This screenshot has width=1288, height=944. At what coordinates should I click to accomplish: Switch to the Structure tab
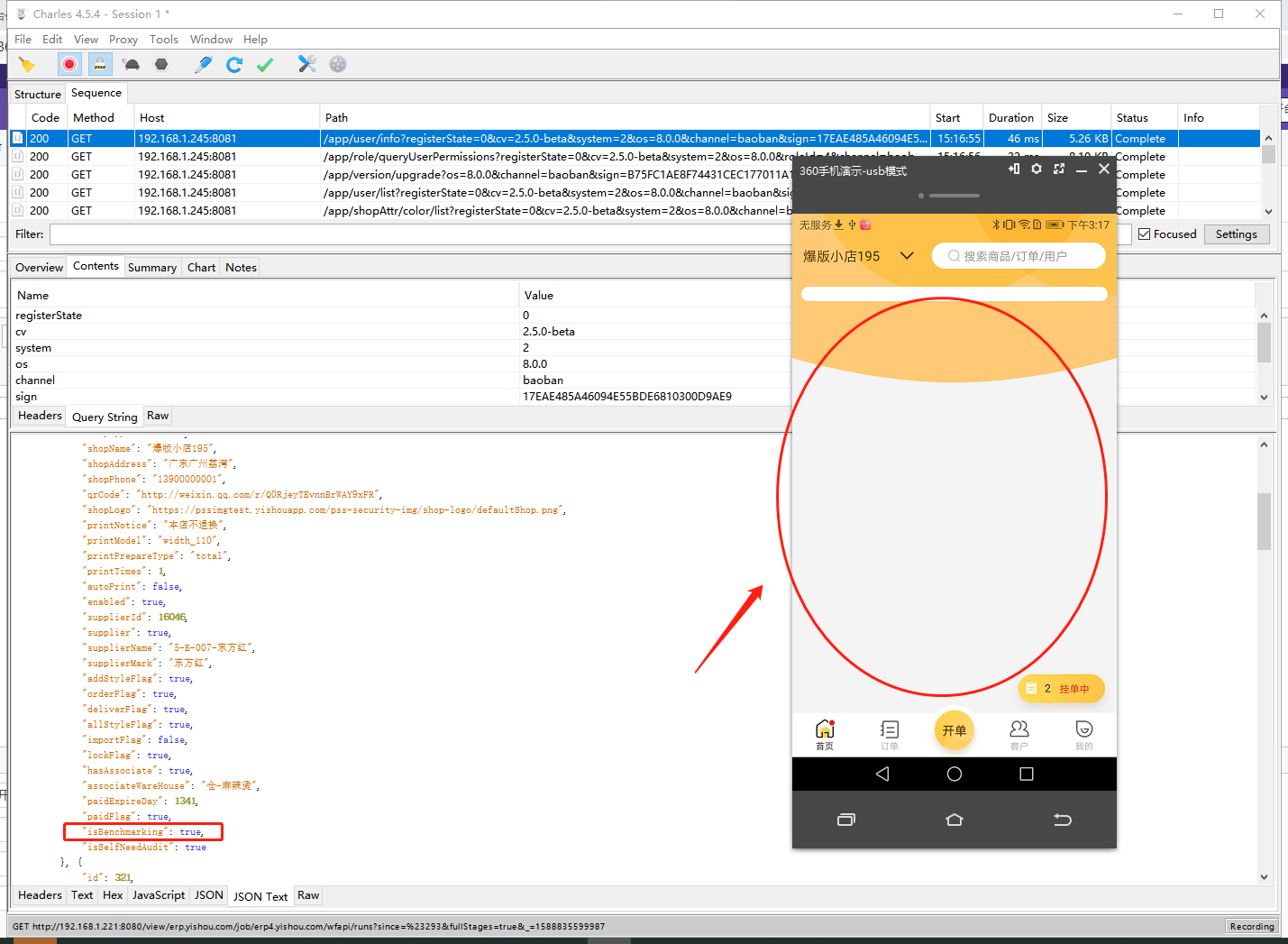coord(38,95)
